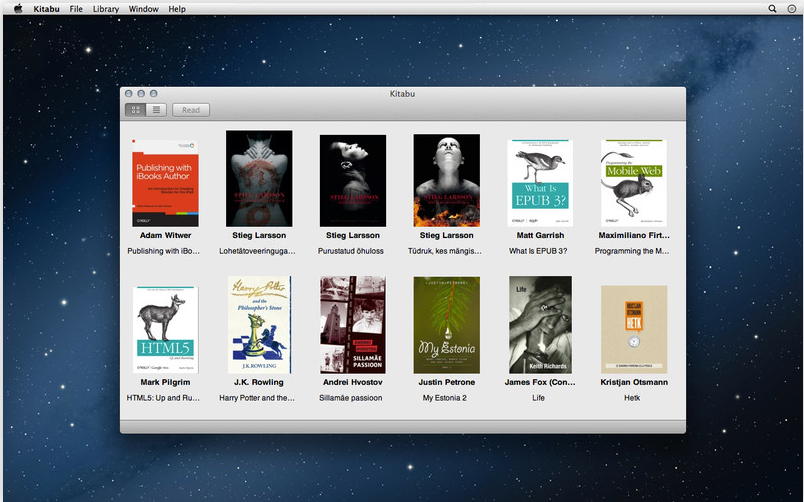Click author name Andrei Hvostov
804x502 pixels.
tap(353, 383)
